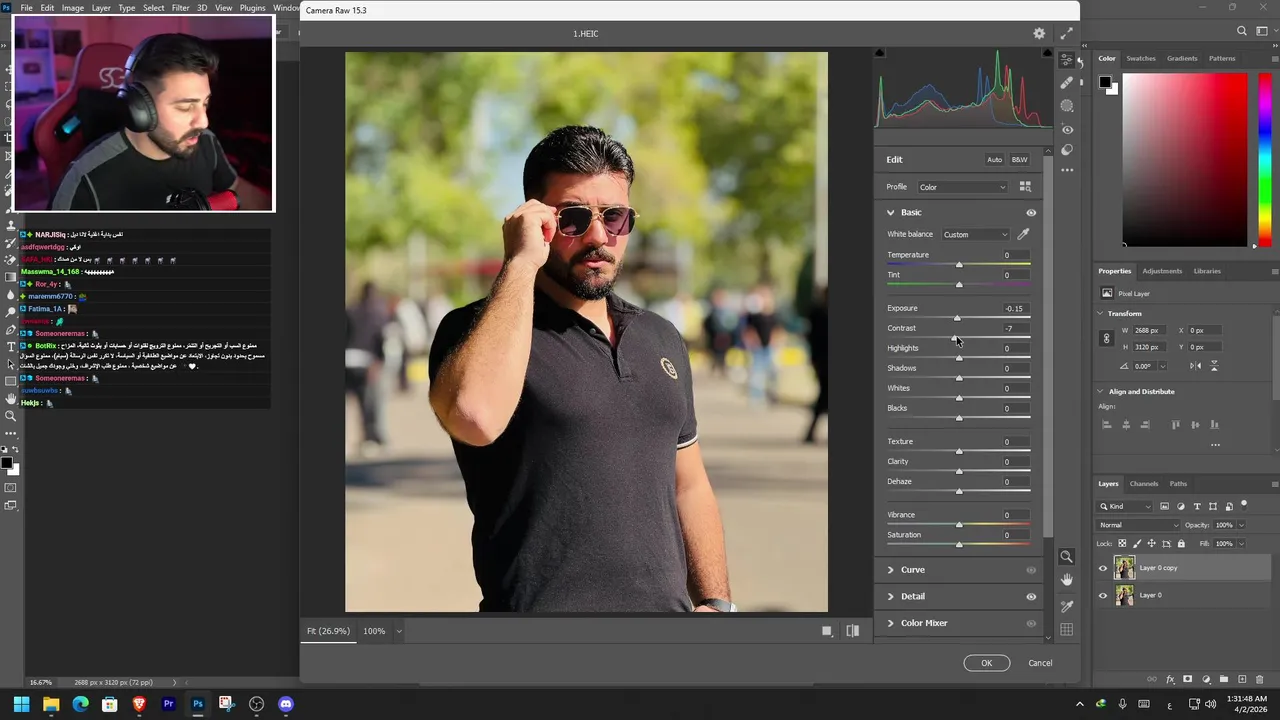This screenshot has width=1280, height=720.
Task: Switch to the Adjustments tab
Action: click(x=1162, y=271)
